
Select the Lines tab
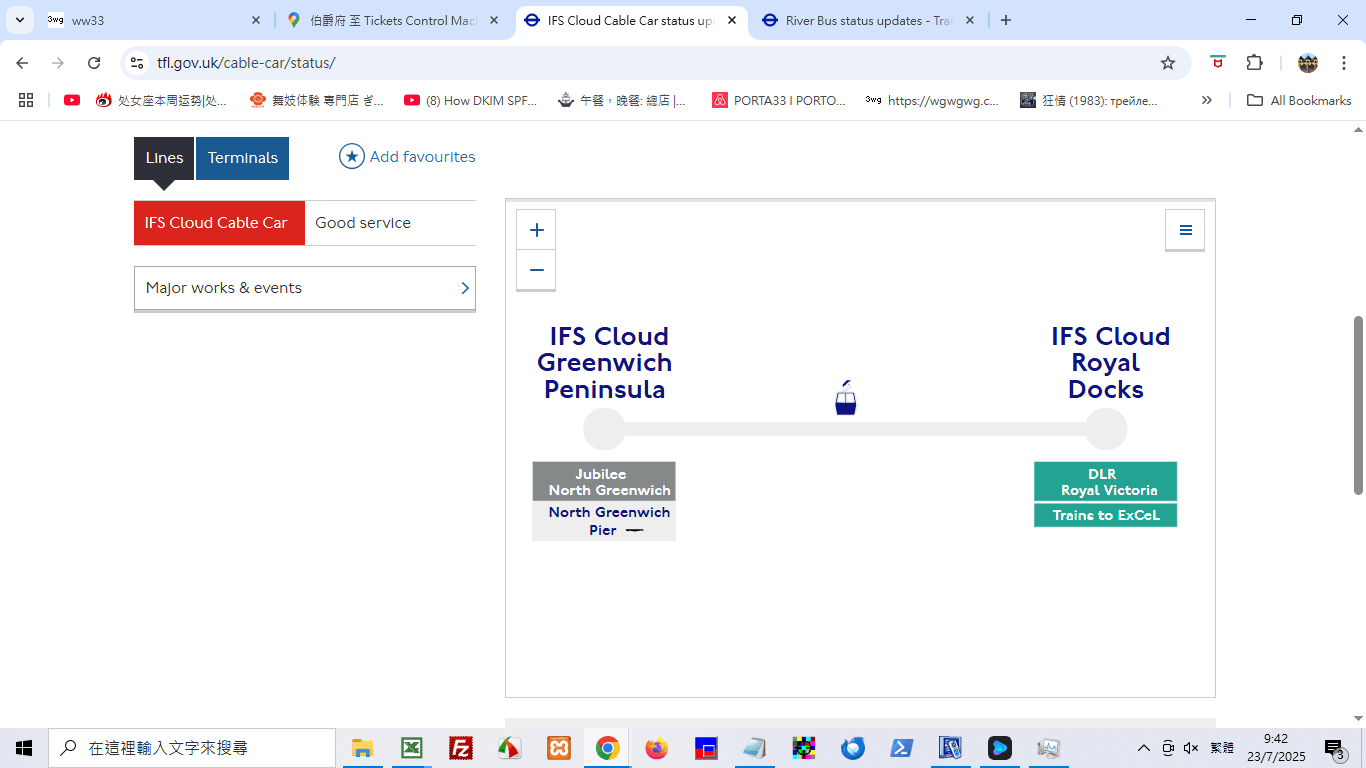pyautogui.click(x=164, y=158)
